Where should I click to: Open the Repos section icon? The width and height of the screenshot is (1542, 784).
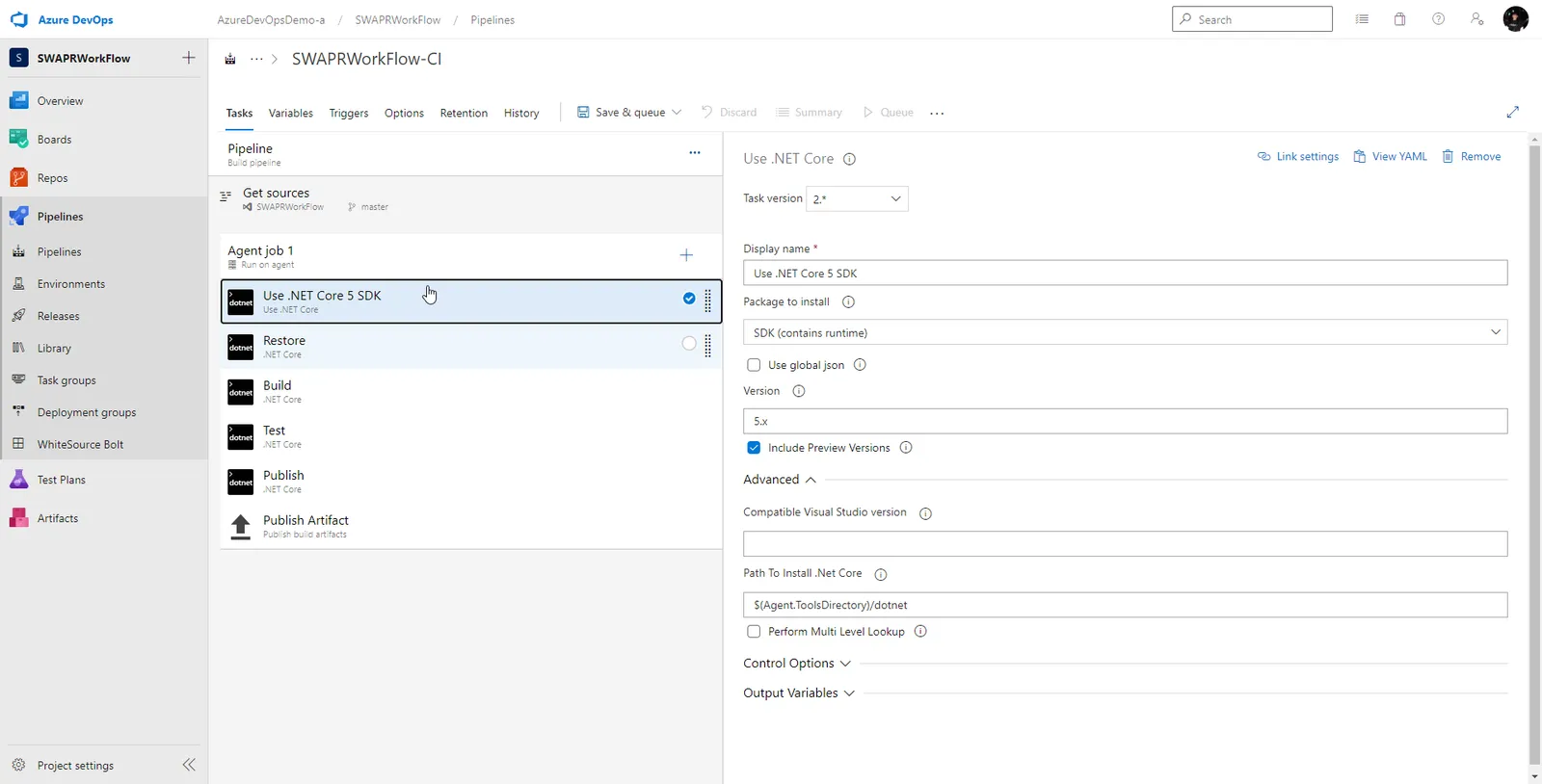pos(19,177)
